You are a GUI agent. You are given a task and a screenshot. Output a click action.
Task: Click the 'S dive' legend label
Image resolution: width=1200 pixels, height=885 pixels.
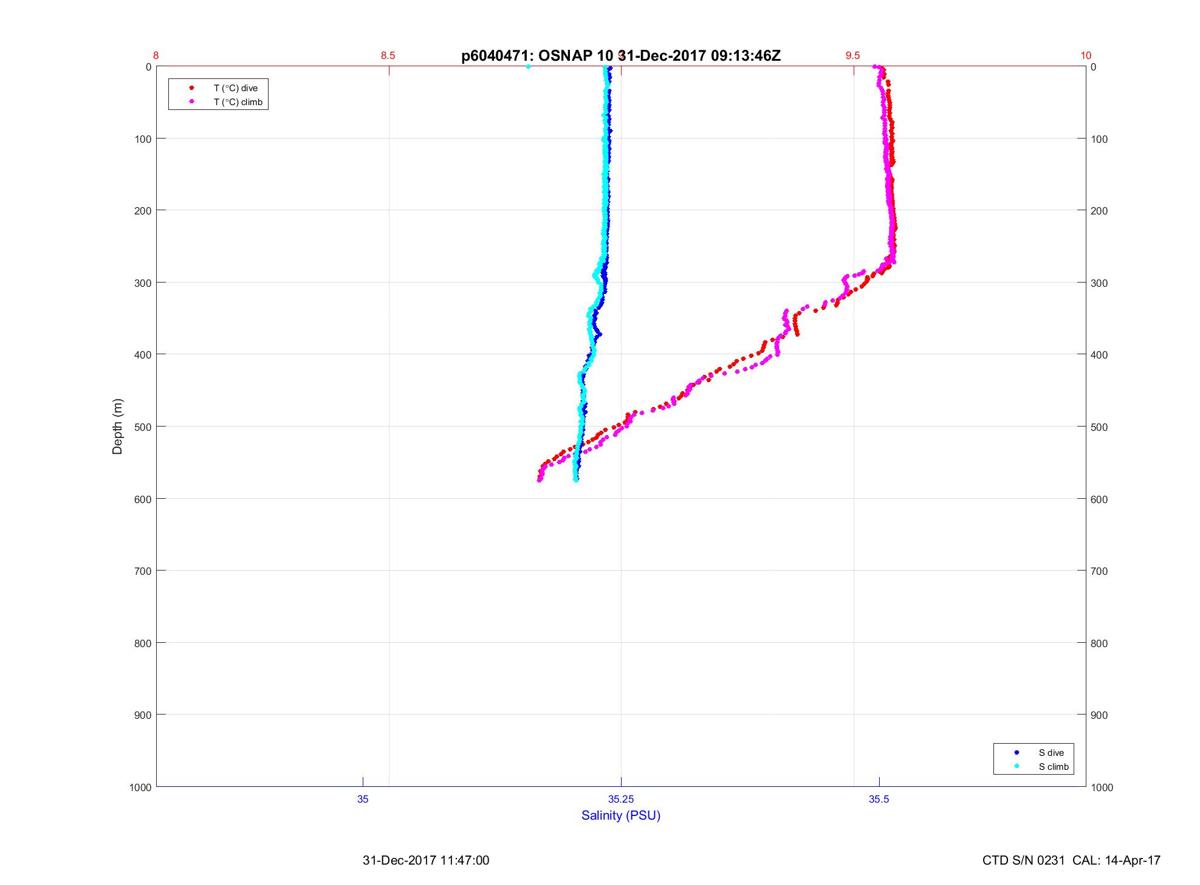[x=1050, y=751]
